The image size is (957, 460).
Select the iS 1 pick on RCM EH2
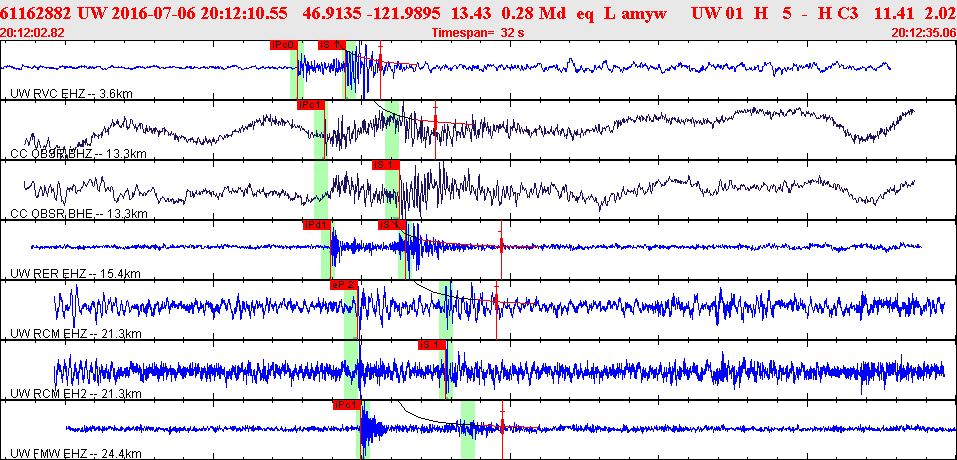point(432,345)
